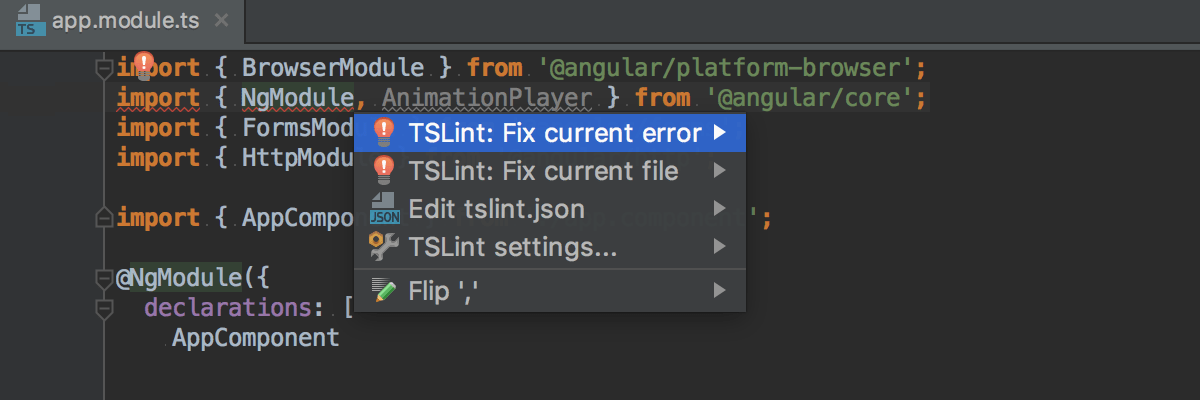The width and height of the screenshot is (1200, 400).
Task: Choose "Edit tslint.json" from the popup
Action: coord(496,209)
